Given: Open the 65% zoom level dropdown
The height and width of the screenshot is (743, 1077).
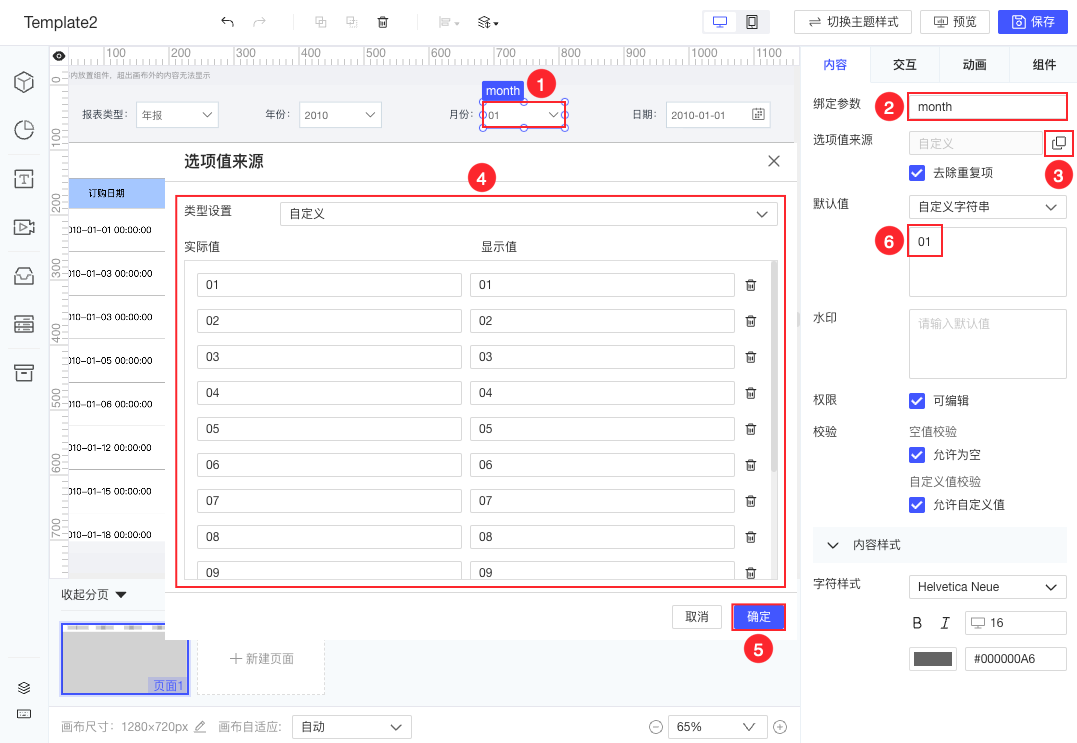Looking at the screenshot, I should (716, 727).
